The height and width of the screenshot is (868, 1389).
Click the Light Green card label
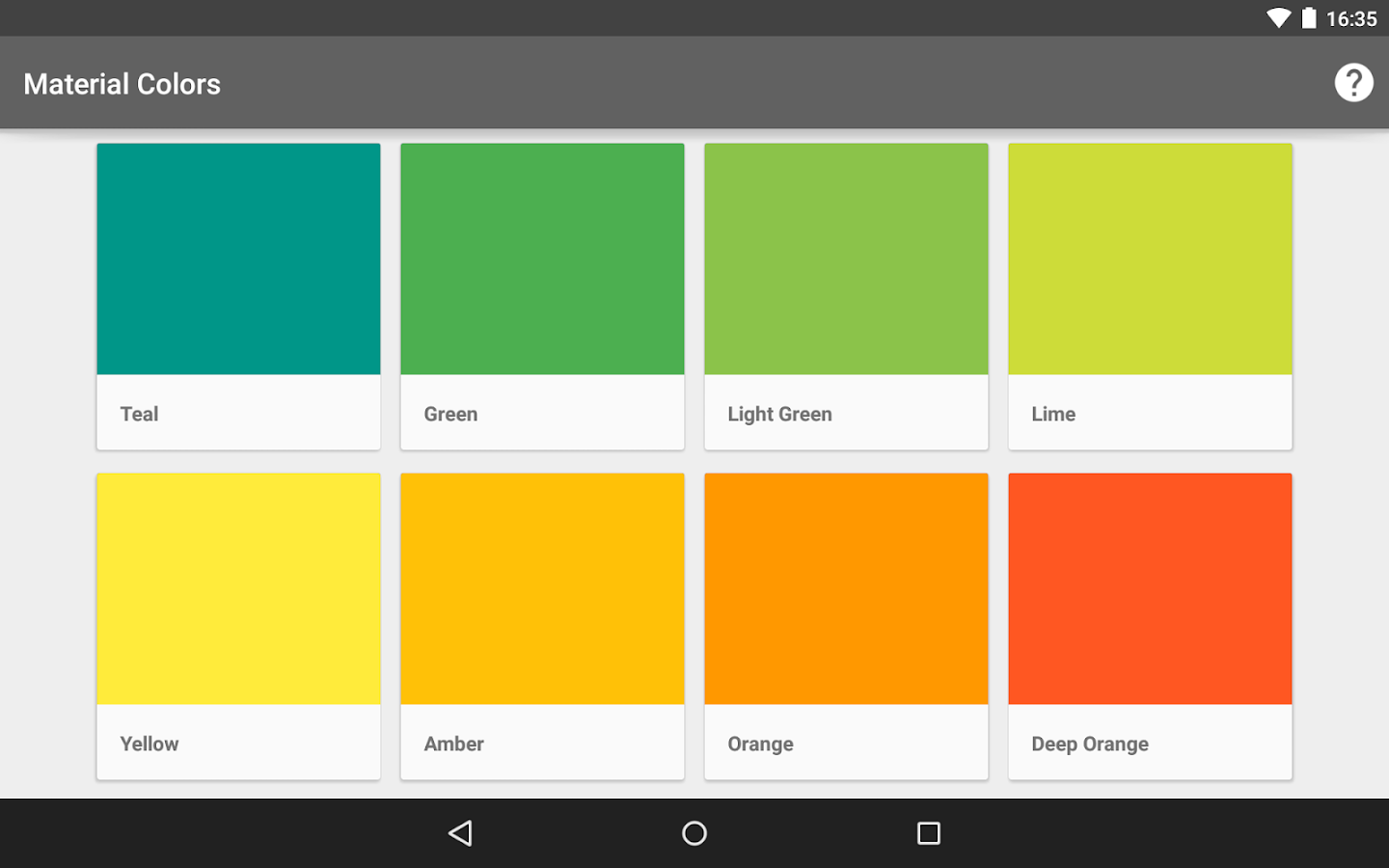pos(779,414)
